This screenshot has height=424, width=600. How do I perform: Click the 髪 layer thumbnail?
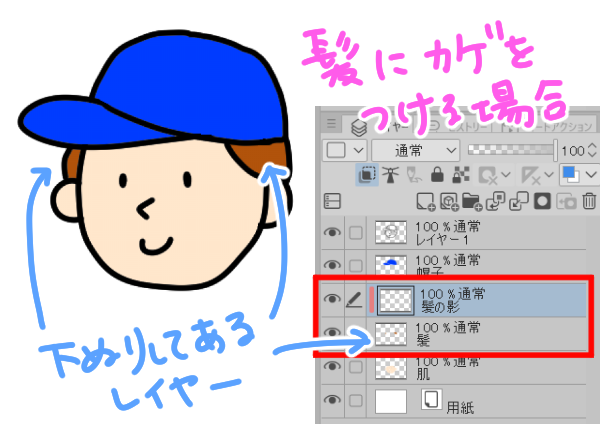coord(391,334)
